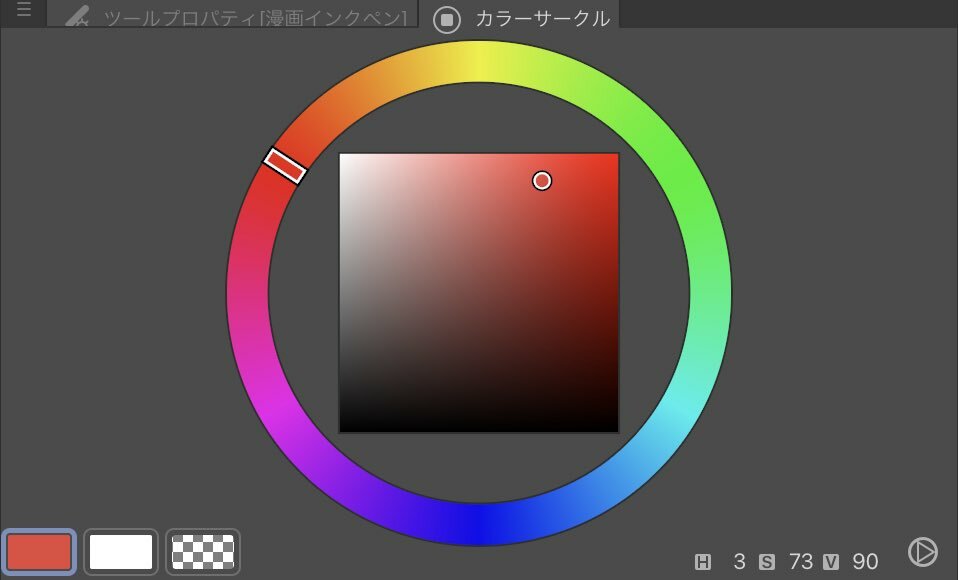Switch to the ツールプロパティ tab
This screenshot has height=580, width=958.
(233, 15)
